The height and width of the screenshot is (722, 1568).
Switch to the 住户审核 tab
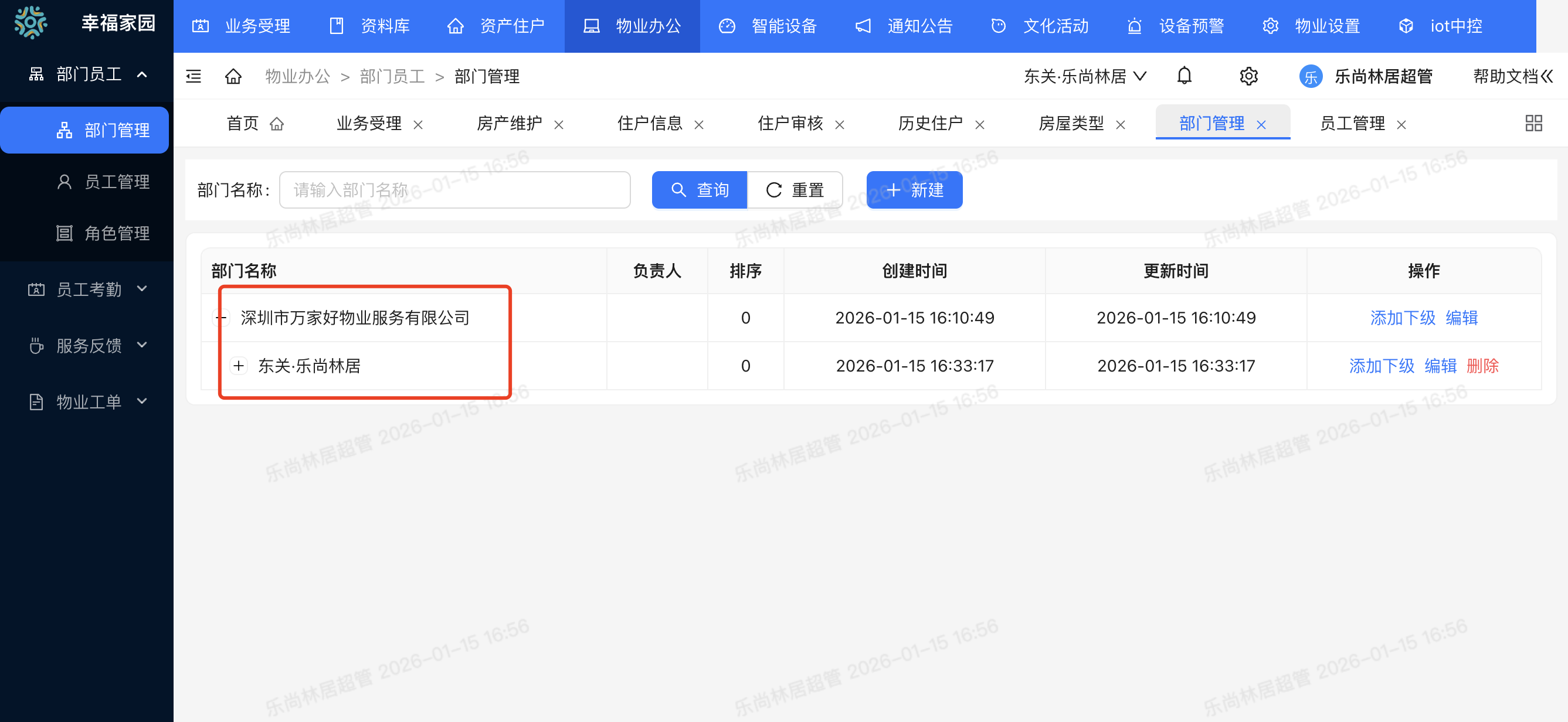[x=789, y=124]
